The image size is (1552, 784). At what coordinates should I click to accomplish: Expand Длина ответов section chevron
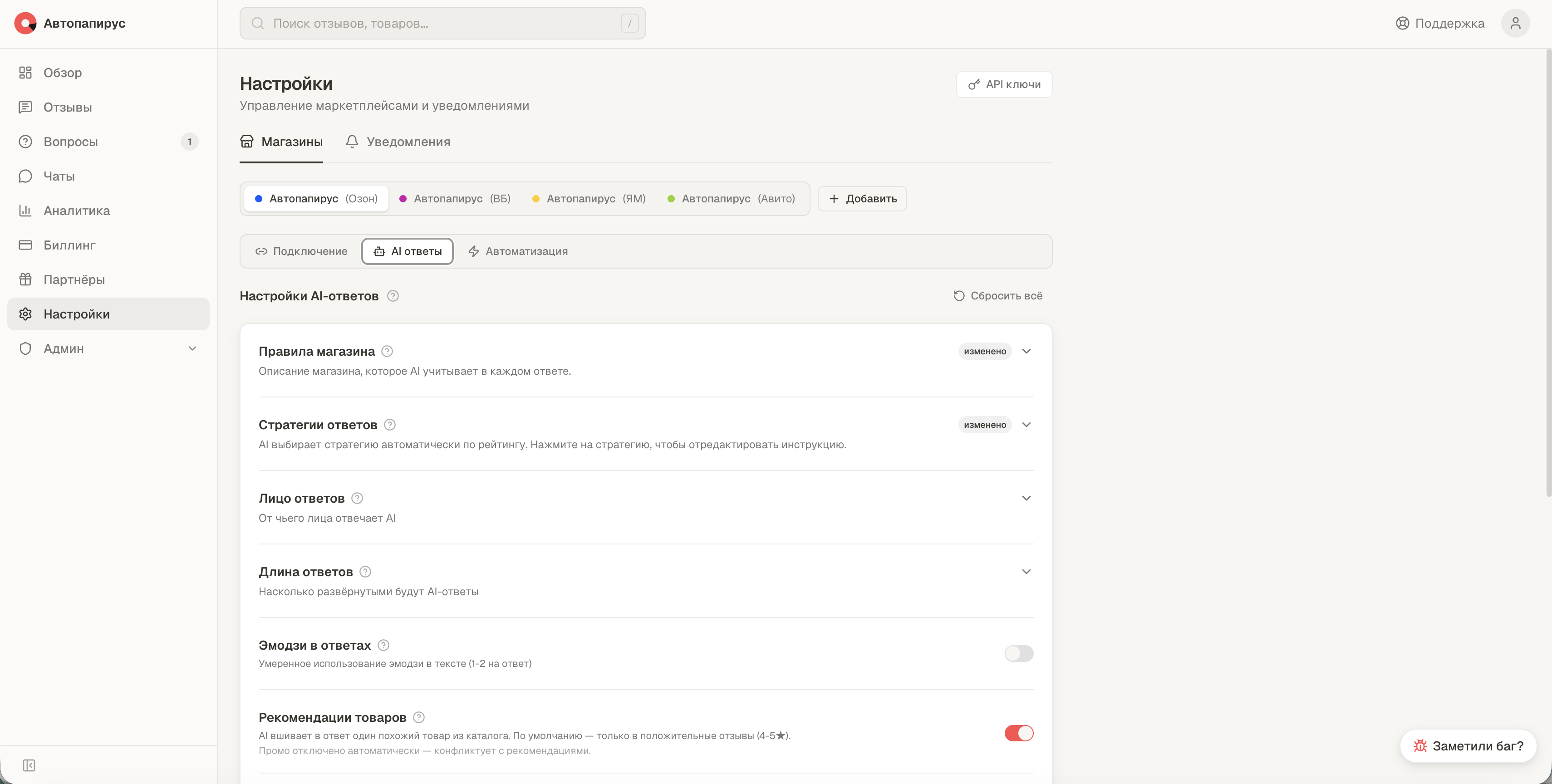1026,572
